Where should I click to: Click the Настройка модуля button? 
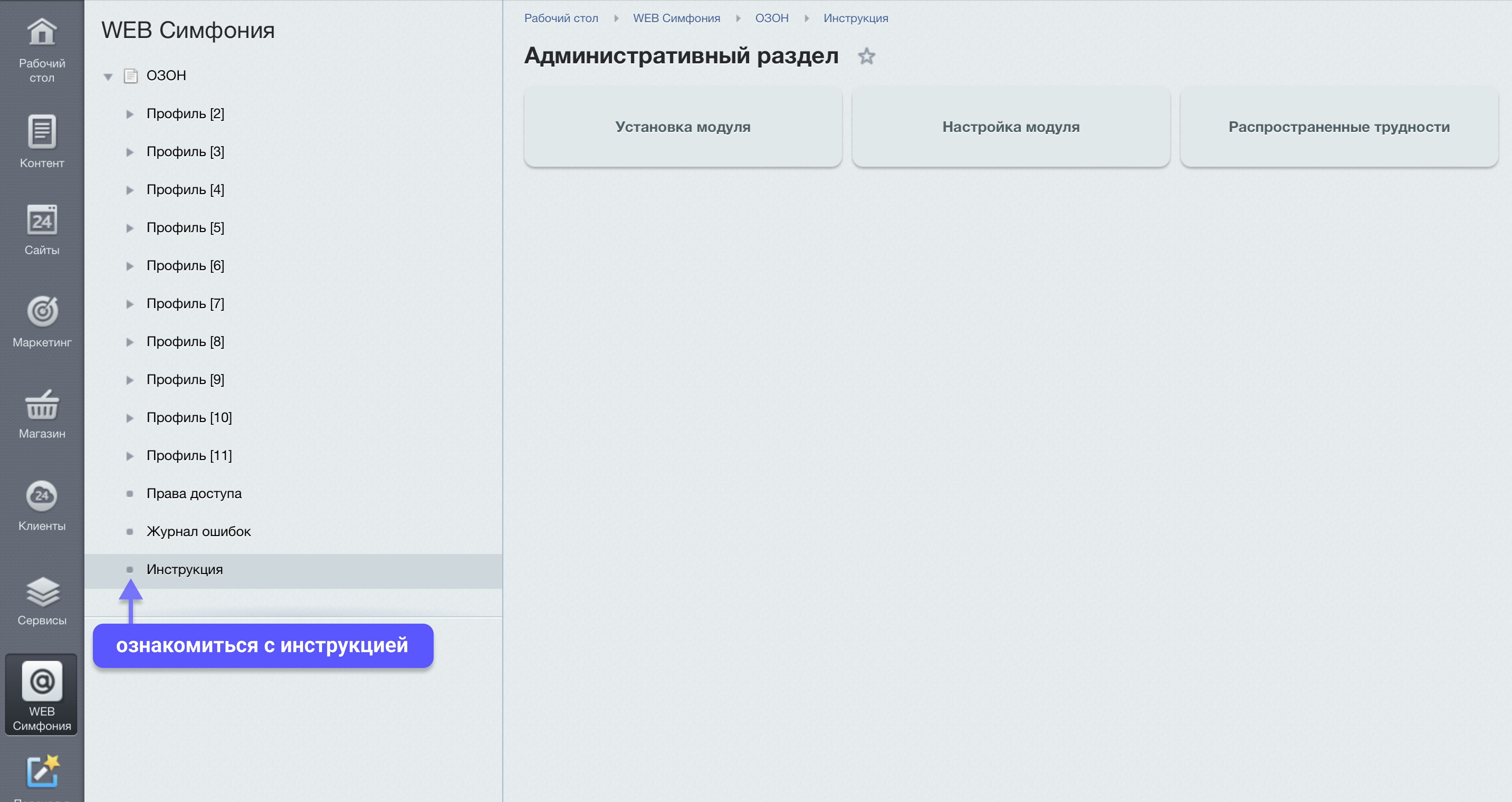(1011, 127)
